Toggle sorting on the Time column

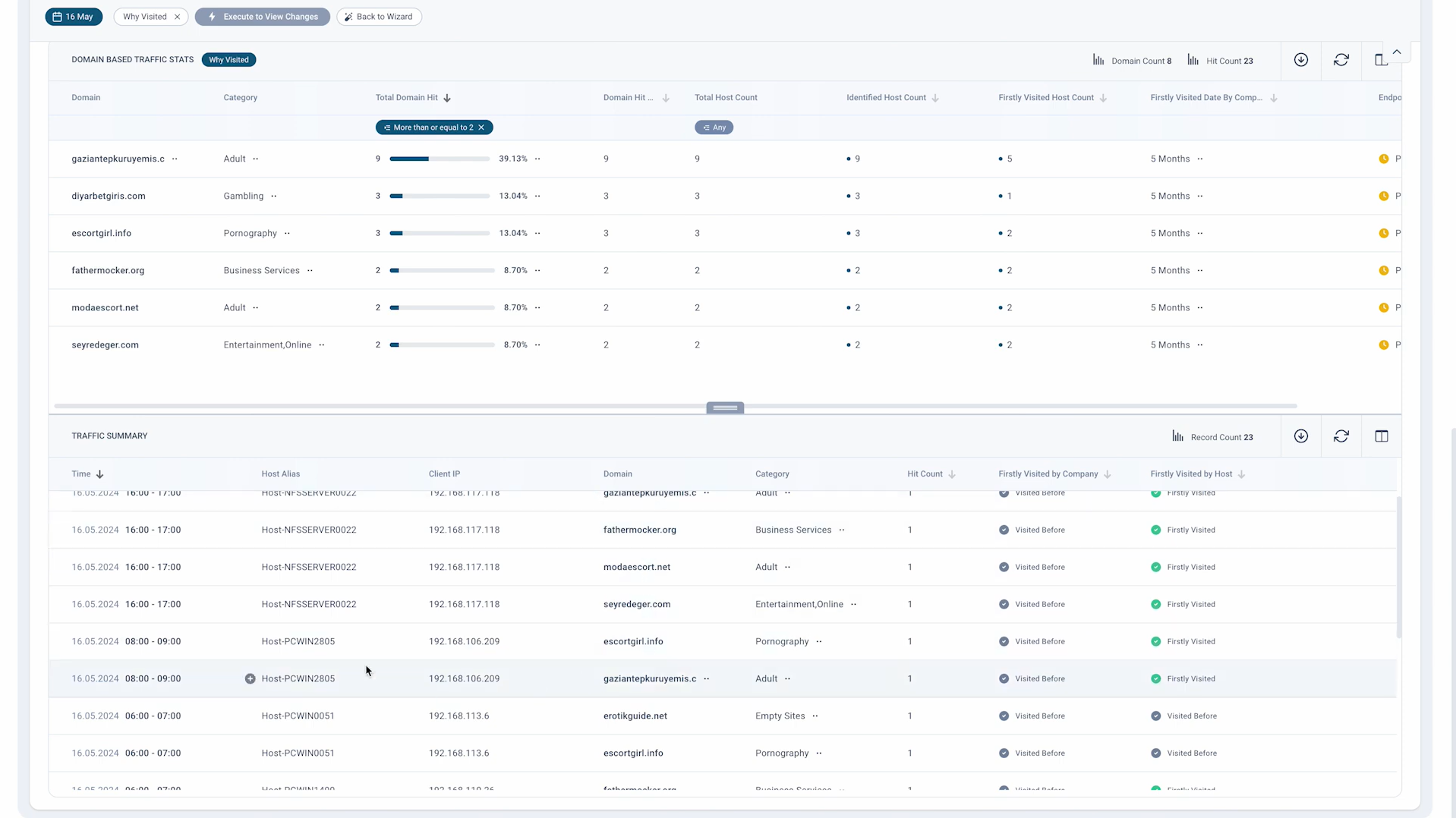[x=99, y=473]
